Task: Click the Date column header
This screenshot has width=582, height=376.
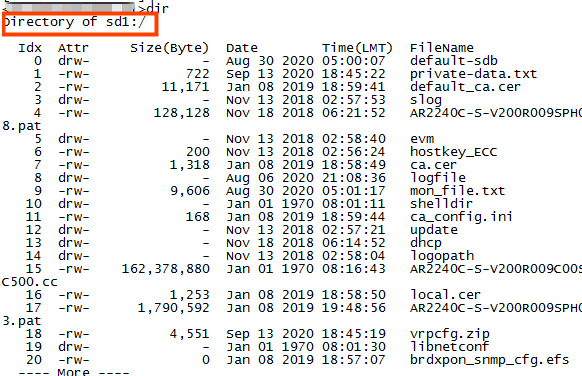Action: coord(242,48)
